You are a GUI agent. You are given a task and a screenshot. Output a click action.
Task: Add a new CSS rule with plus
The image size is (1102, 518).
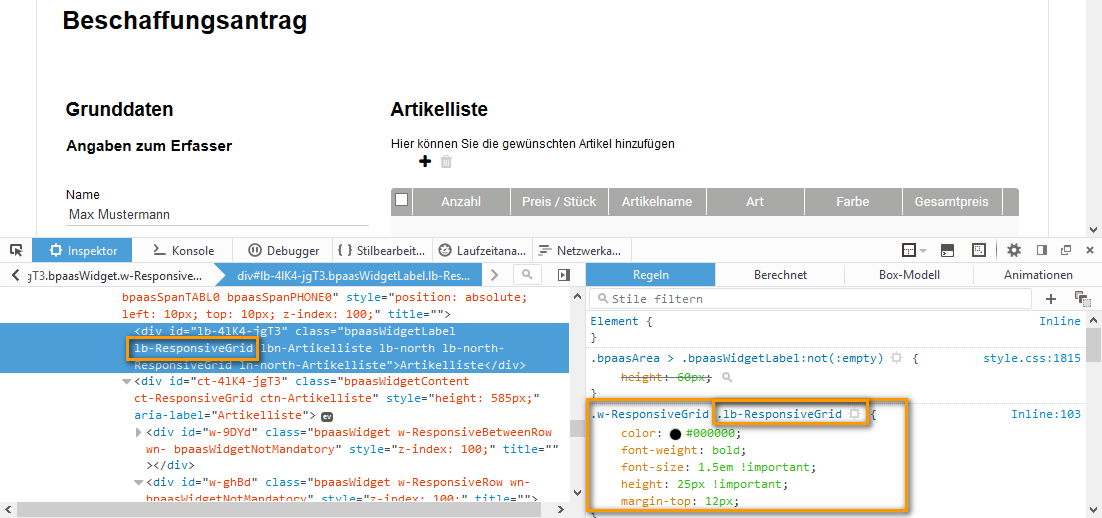tap(1051, 299)
